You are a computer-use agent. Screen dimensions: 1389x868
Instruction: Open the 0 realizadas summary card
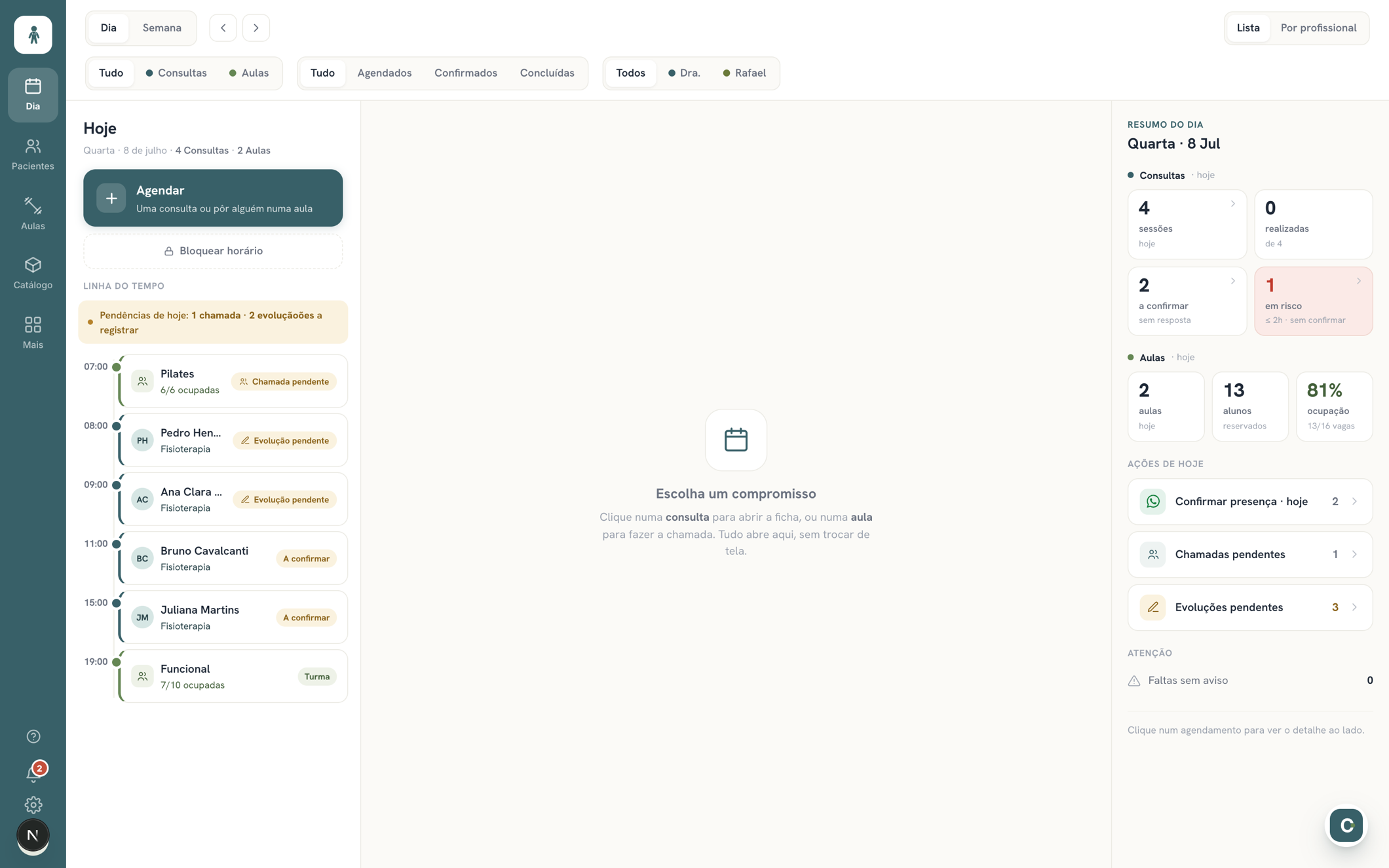pyautogui.click(x=1313, y=225)
